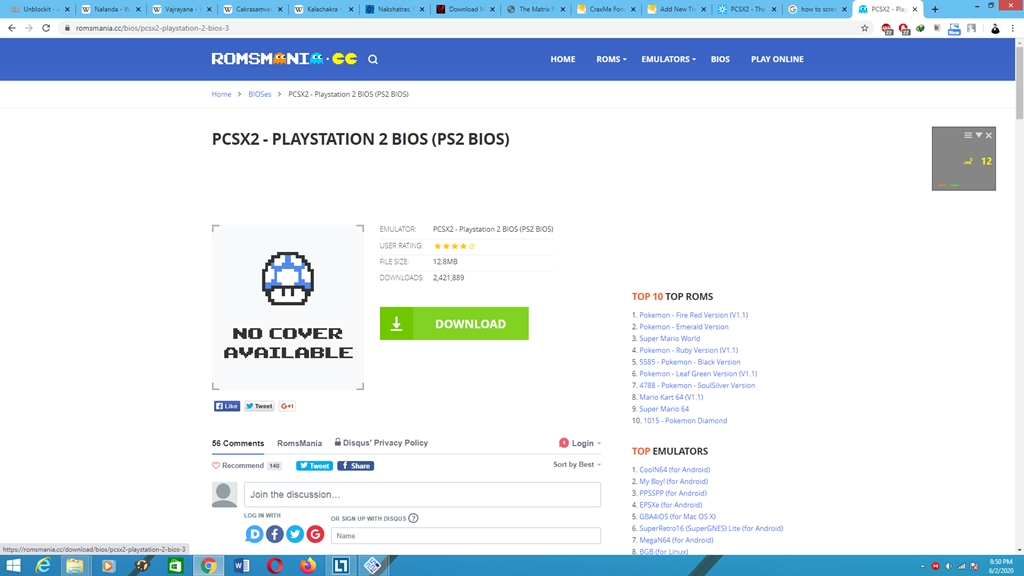Log in with the Disqus D icon

(254, 534)
